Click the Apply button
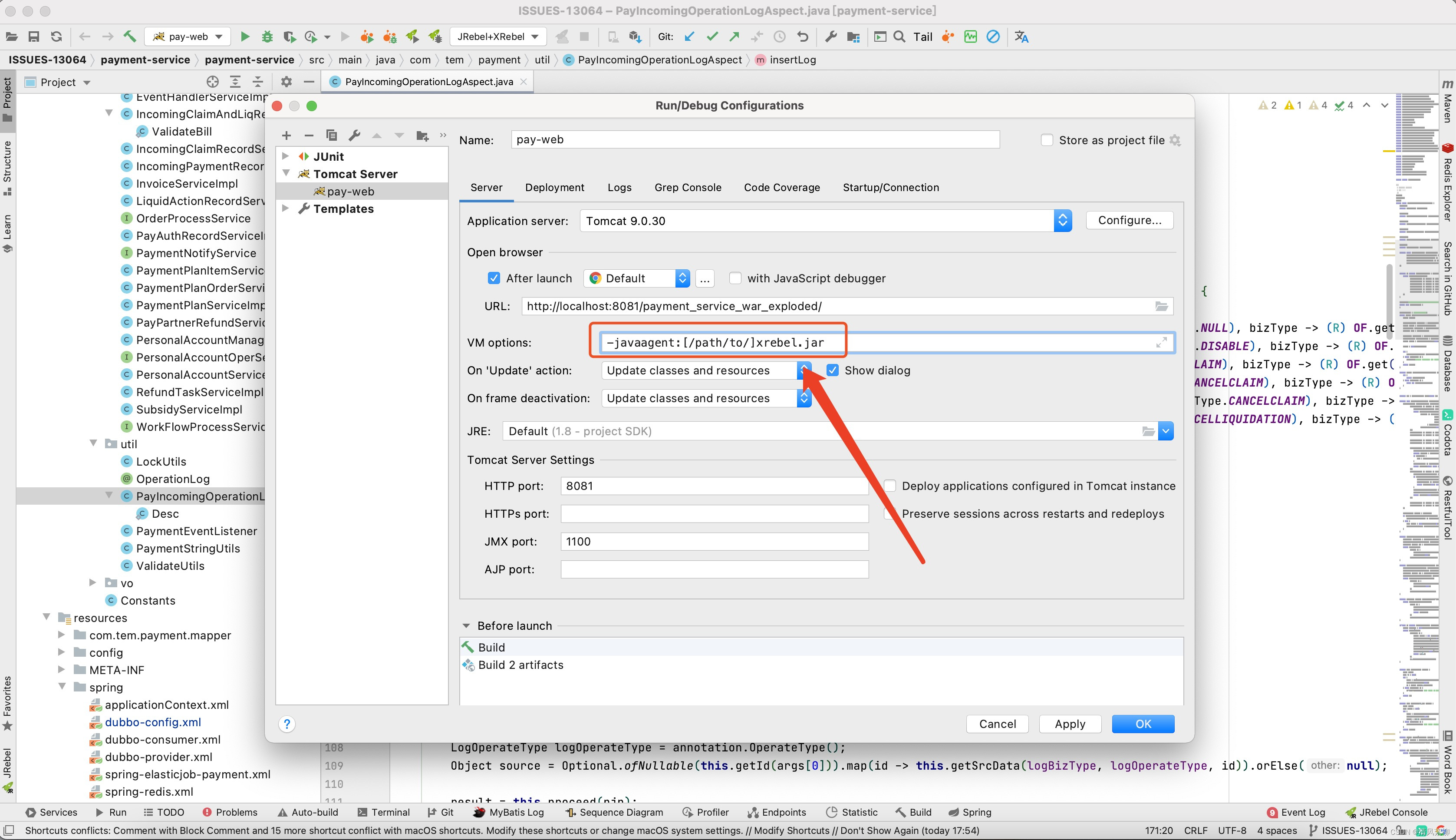This screenshot has height=840, width=1456. point(1070,724)
